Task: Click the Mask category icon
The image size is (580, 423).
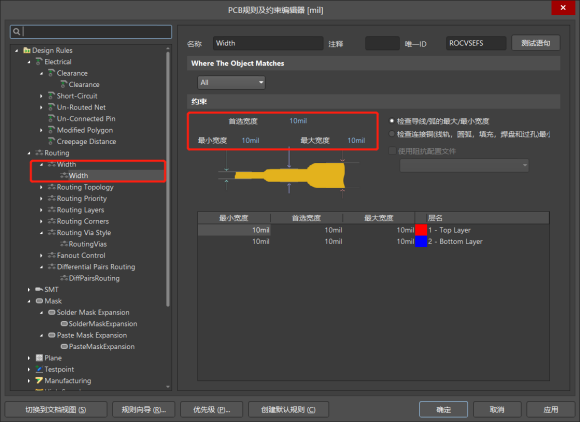Action: tap(39, 301)
